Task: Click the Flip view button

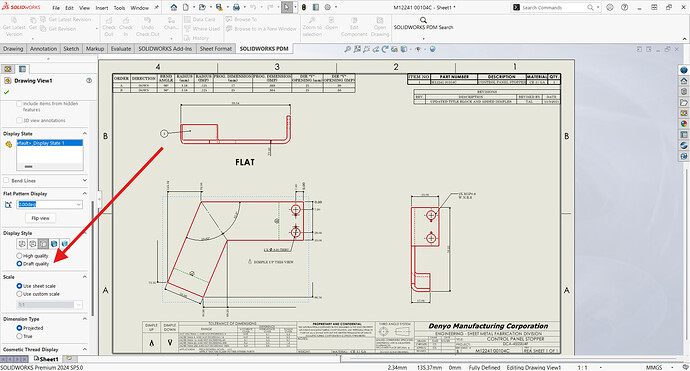Action: [40, 218]
